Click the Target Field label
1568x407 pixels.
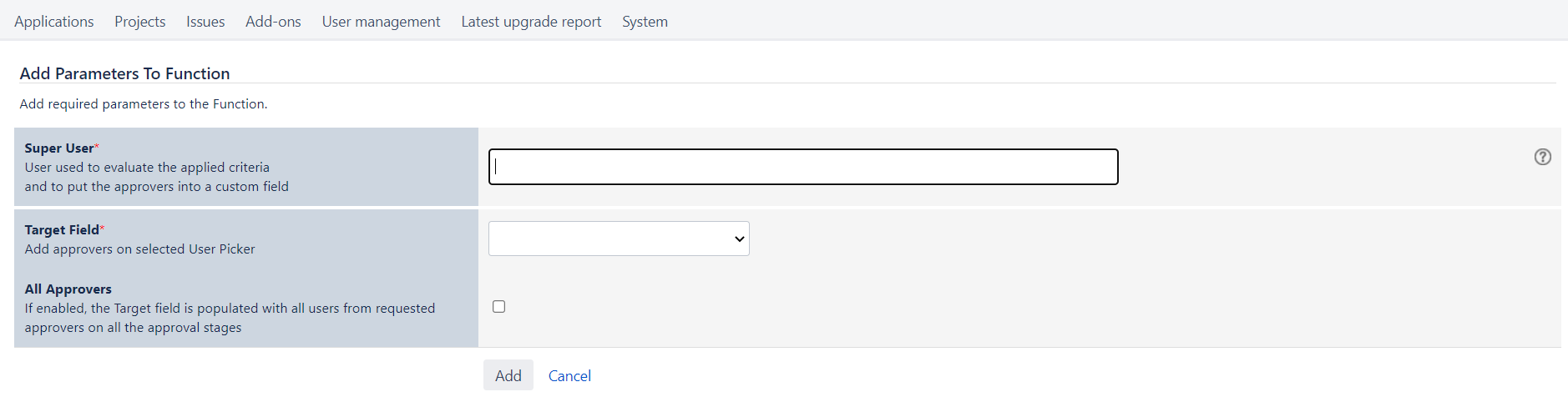(62, 230)
